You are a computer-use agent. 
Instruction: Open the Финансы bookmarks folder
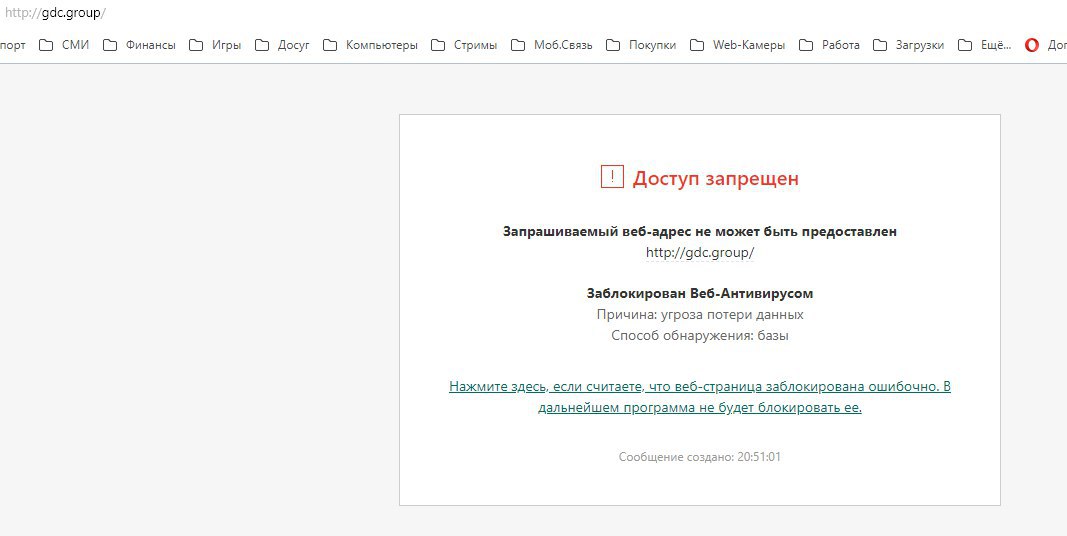pos(139,45)
